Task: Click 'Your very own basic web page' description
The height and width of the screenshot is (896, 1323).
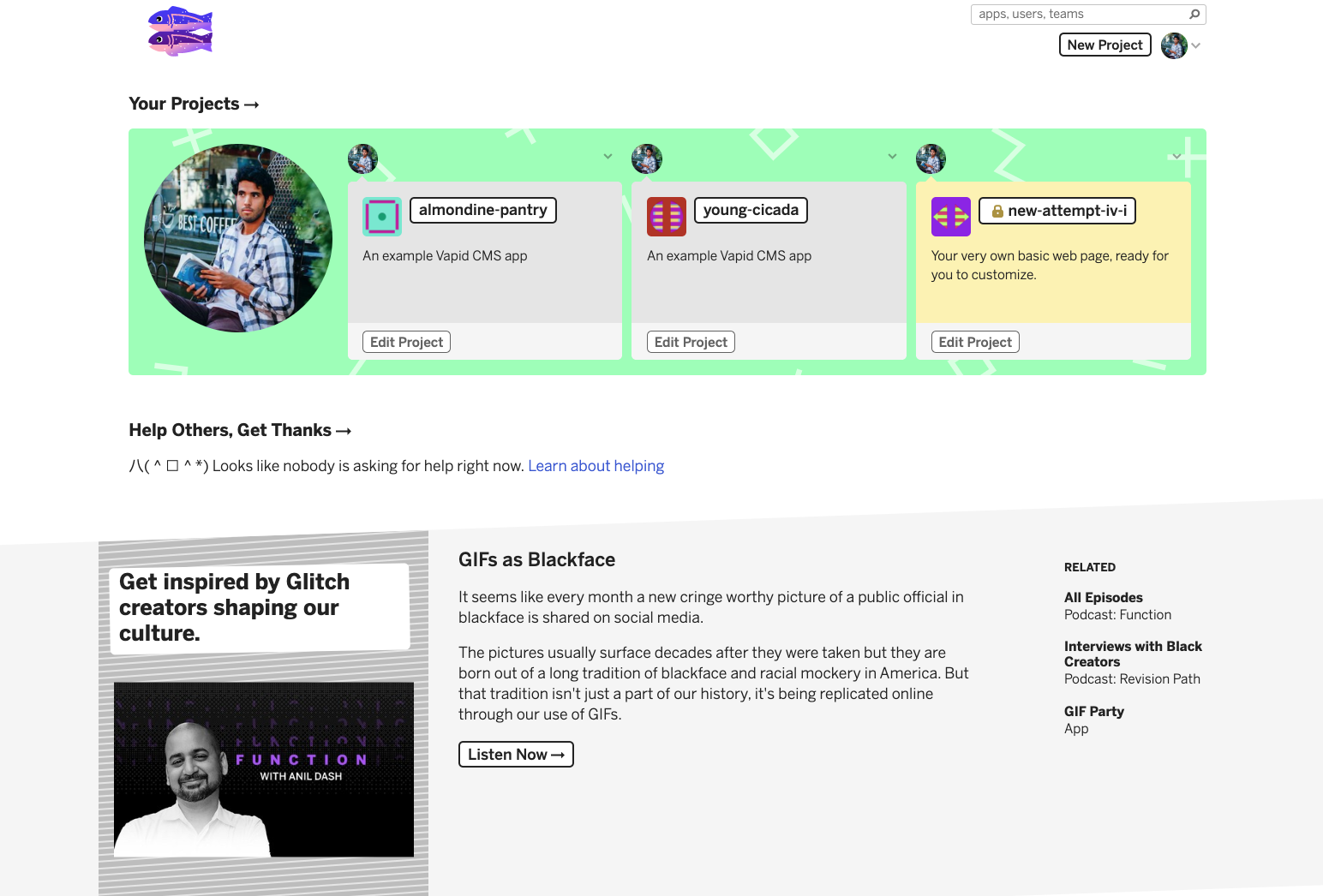Action: click(x=1051, y=265)
